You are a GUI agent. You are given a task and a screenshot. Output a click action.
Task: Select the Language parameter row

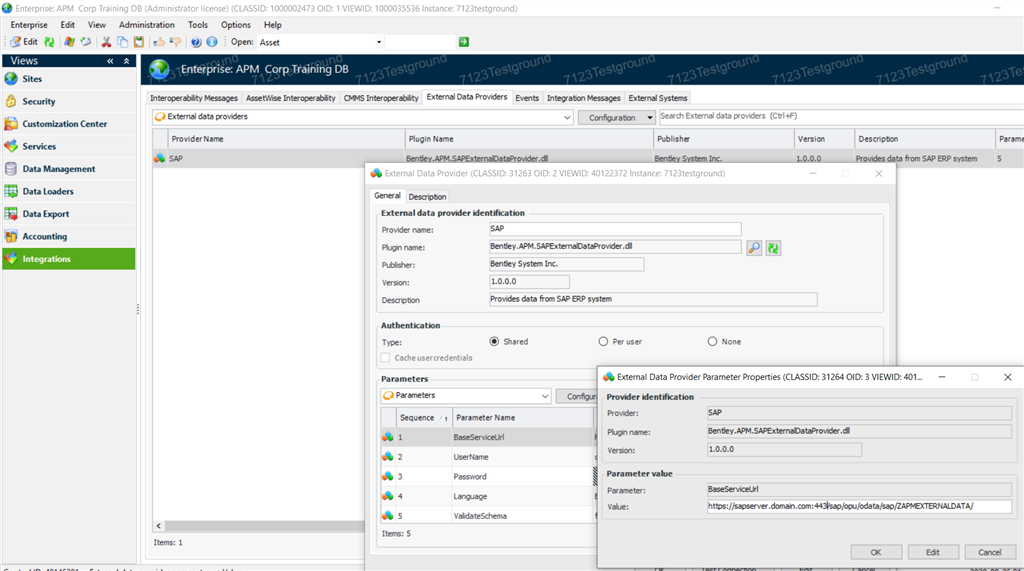(488, 496)
